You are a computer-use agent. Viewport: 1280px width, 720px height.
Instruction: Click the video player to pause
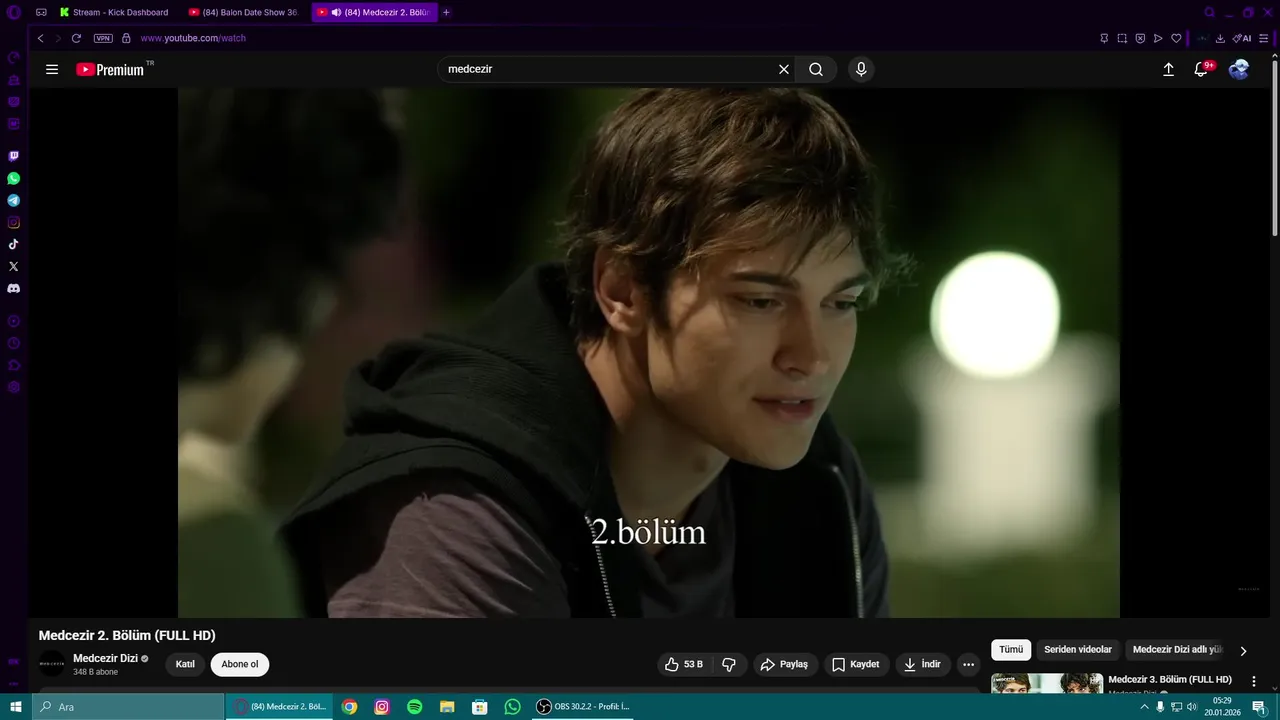[x=649, y=352]
